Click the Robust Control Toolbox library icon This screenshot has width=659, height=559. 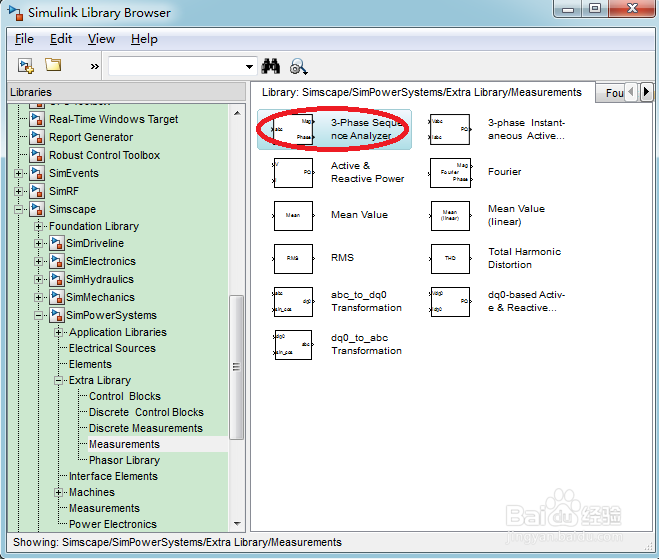37,156
